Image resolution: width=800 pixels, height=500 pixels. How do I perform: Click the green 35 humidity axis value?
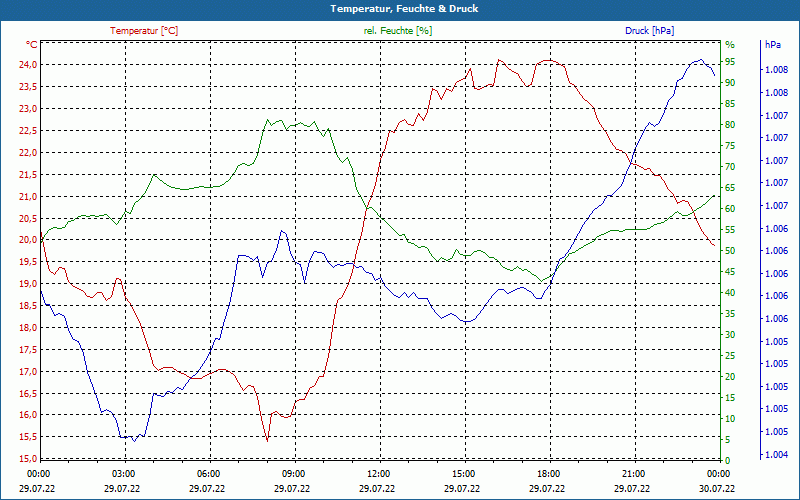[x=730, y=314]
